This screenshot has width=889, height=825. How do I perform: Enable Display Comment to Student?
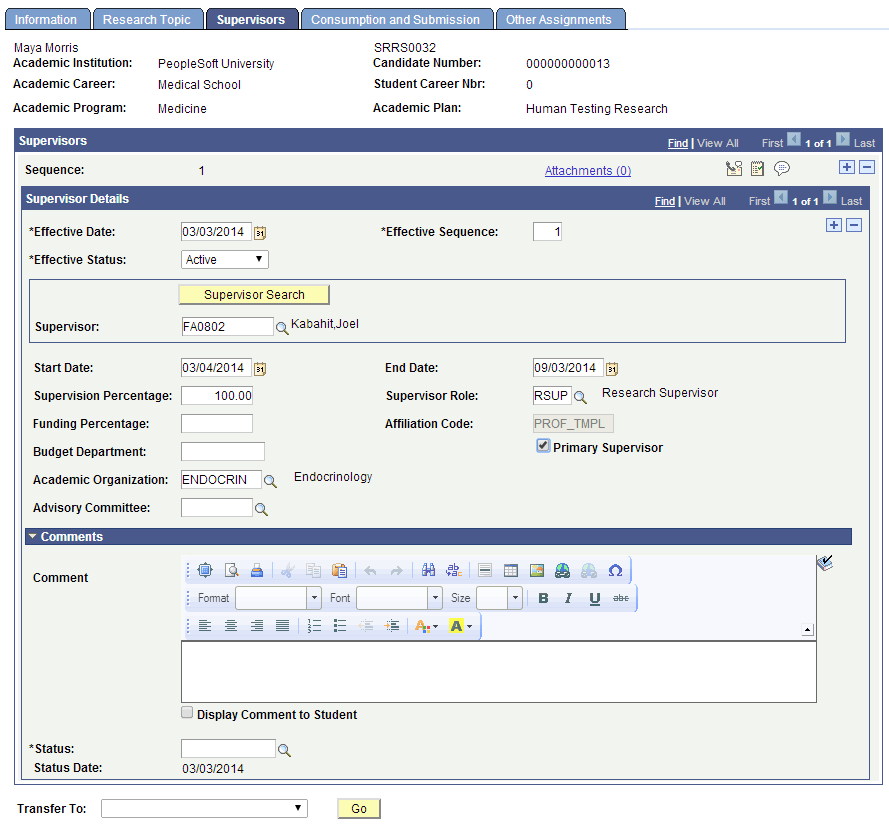click(187, 711)
